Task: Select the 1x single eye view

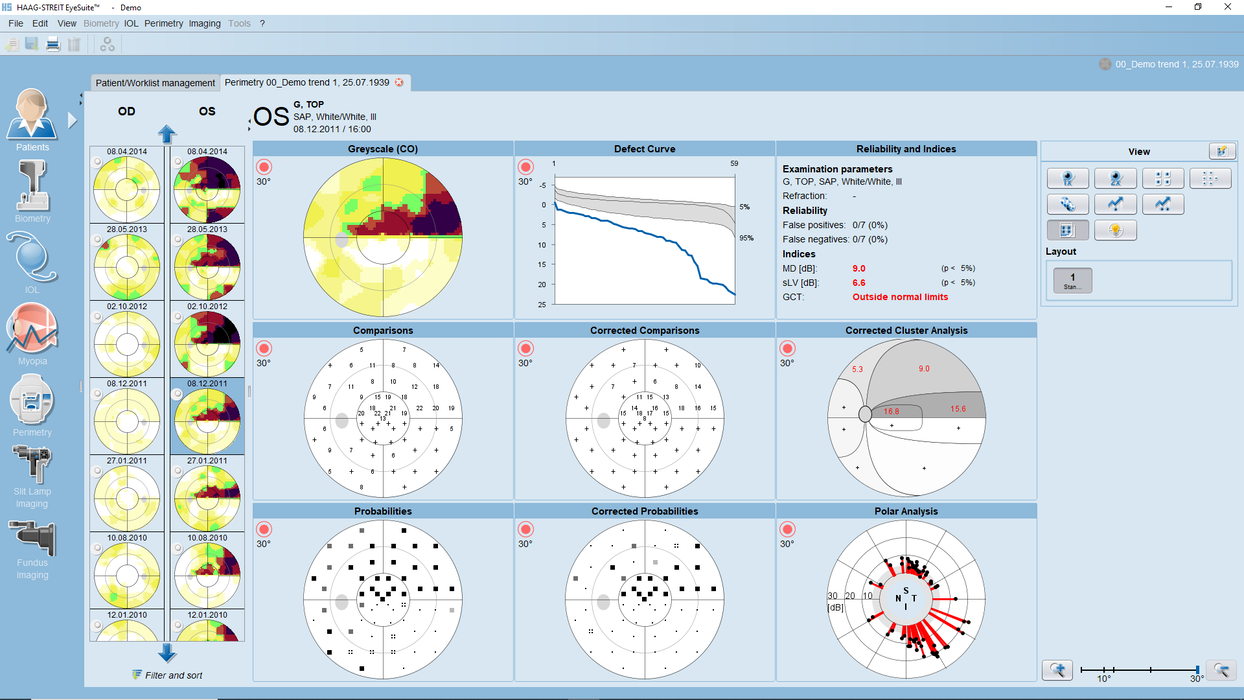Action: tap(1069, 178)
